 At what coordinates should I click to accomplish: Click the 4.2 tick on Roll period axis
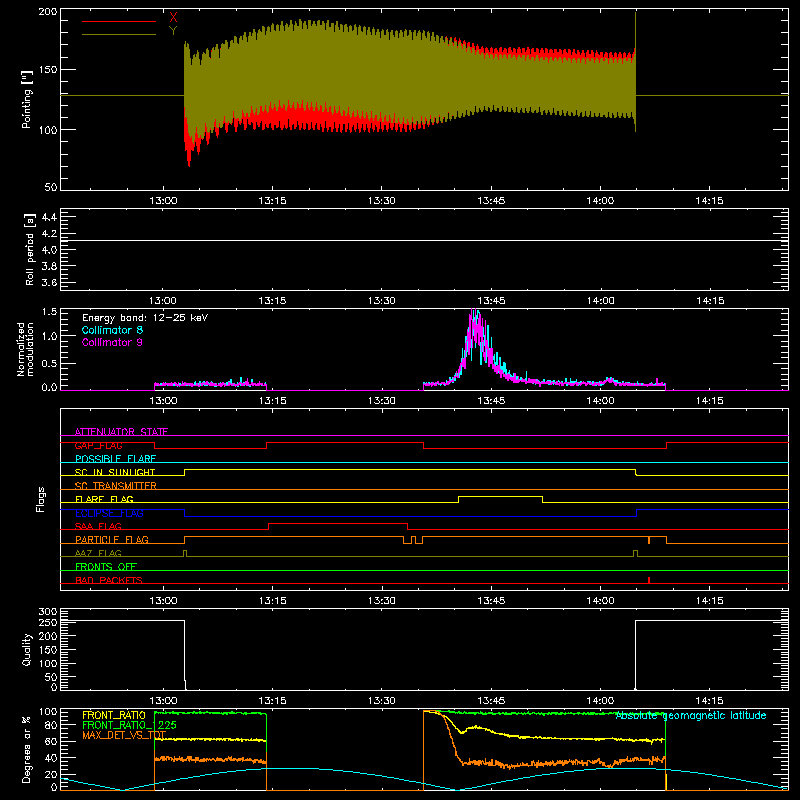click(x=49, y=233)
